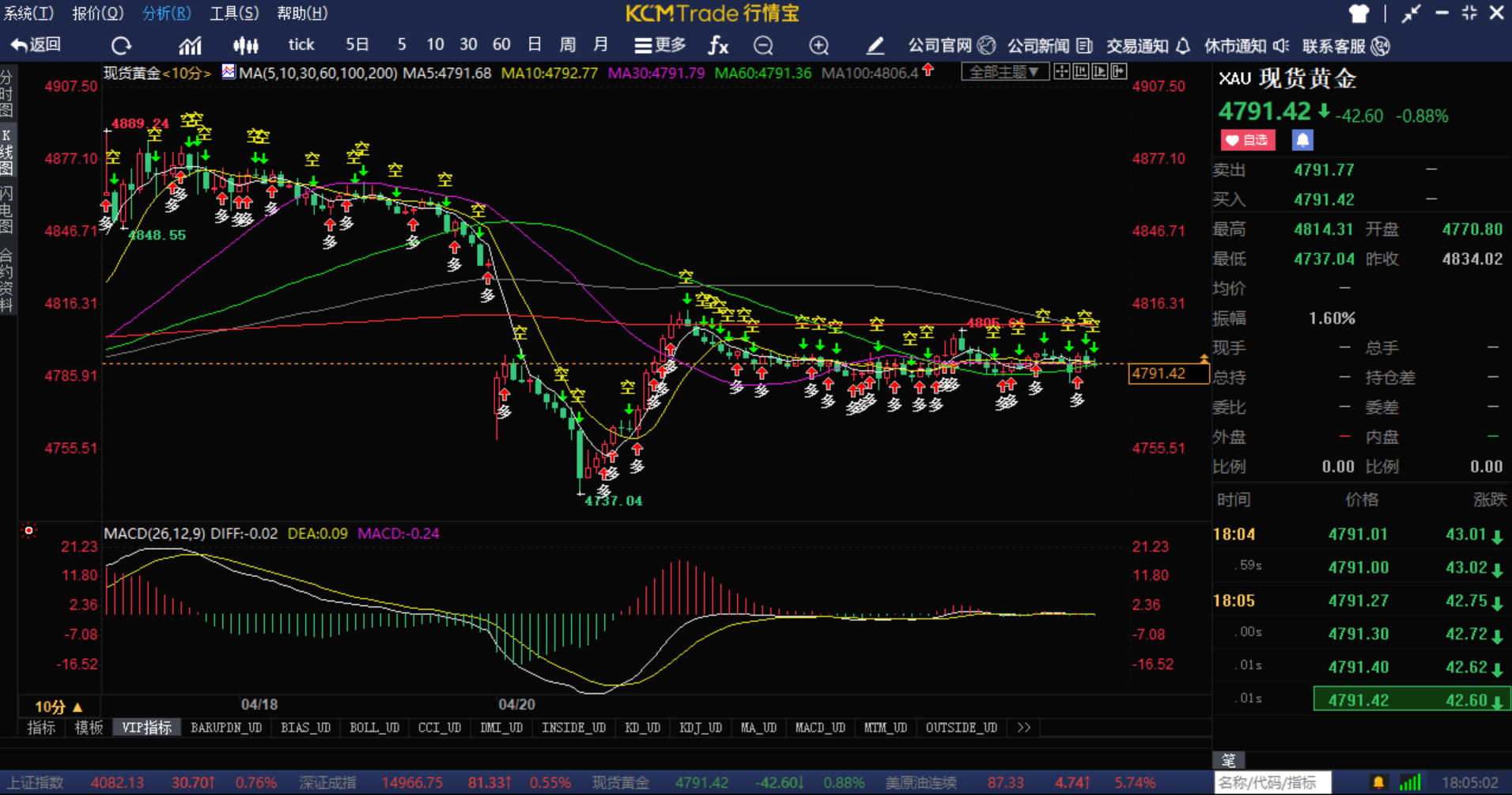
Task: Open 公司官网 company website
Action: (x=951, y=46)
